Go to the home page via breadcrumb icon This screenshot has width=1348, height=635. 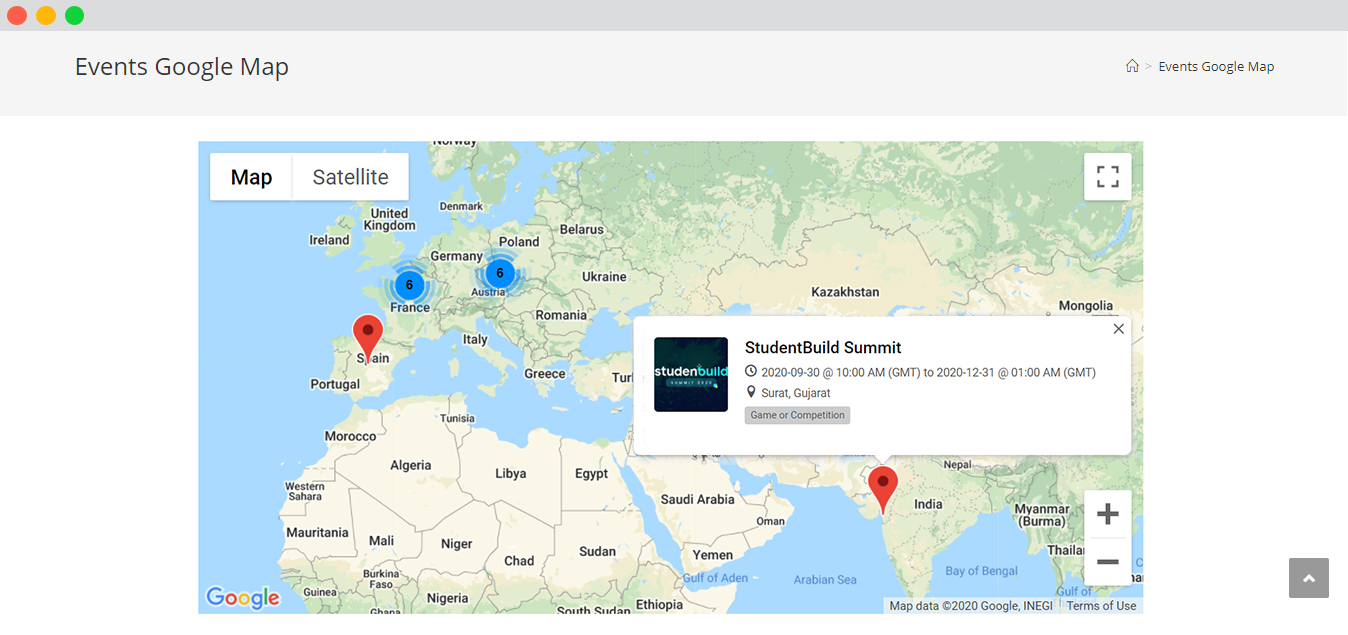click(1132, 67)
